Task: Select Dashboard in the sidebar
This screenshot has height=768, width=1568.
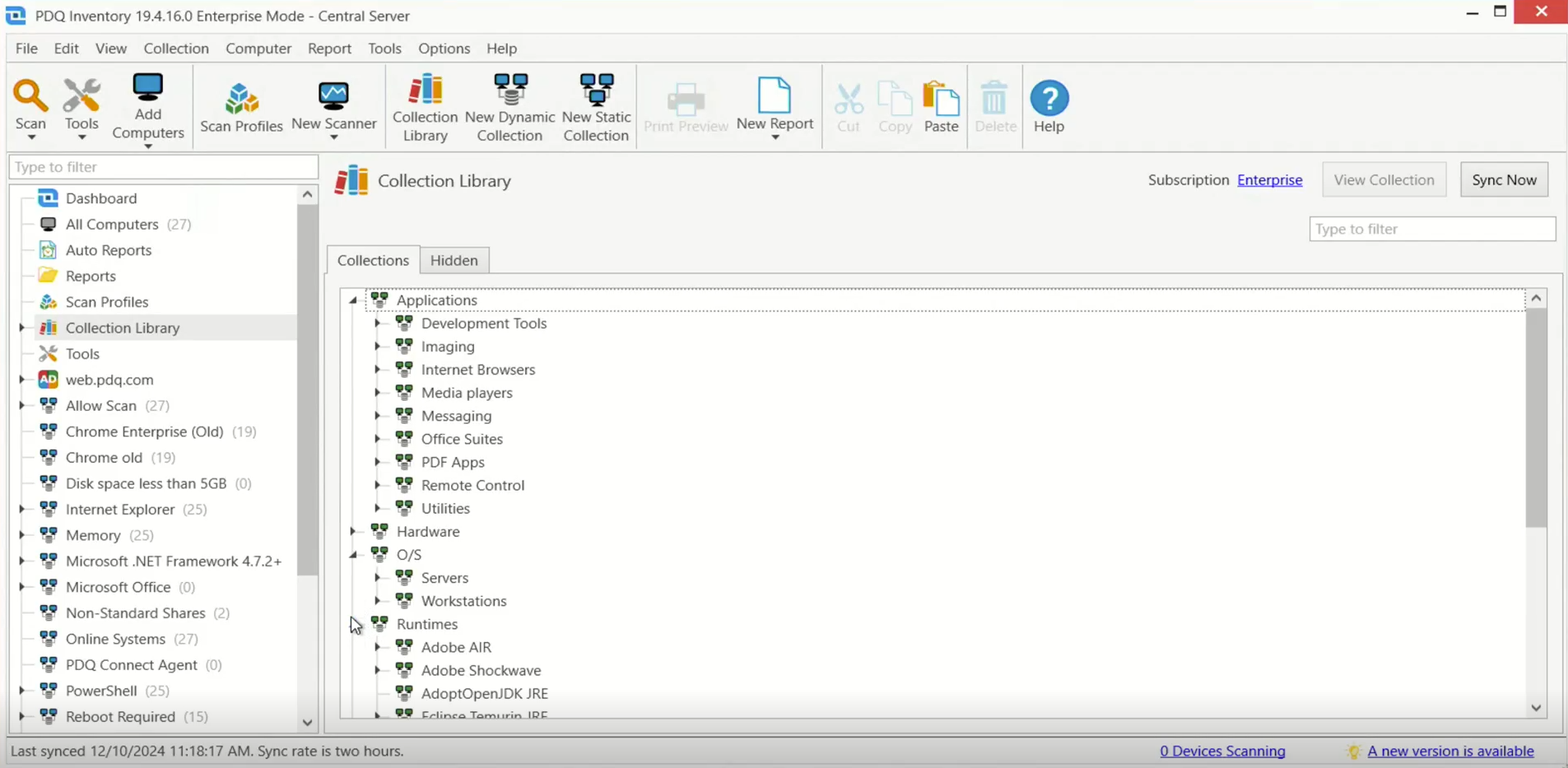Action: coord(101,198)
